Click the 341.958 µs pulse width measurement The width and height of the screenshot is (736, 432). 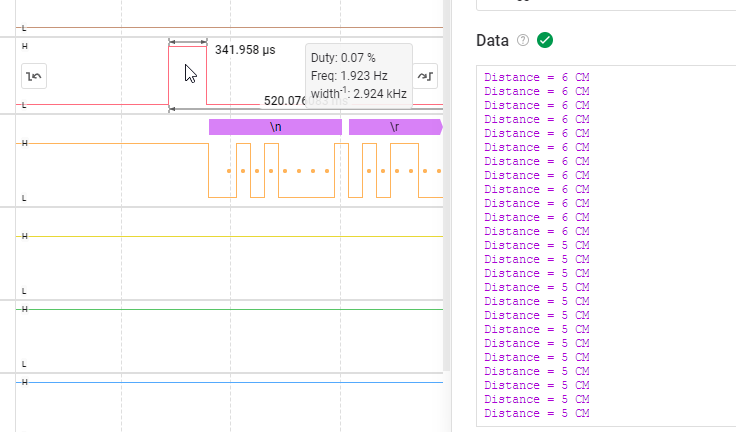point(245,50)
